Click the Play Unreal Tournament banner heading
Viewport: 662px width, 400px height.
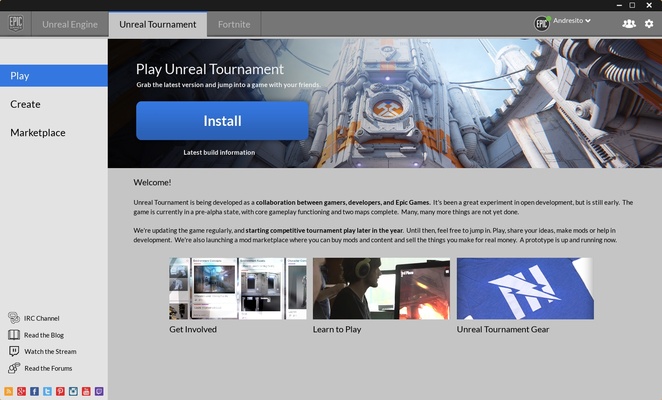click(210, 69)
